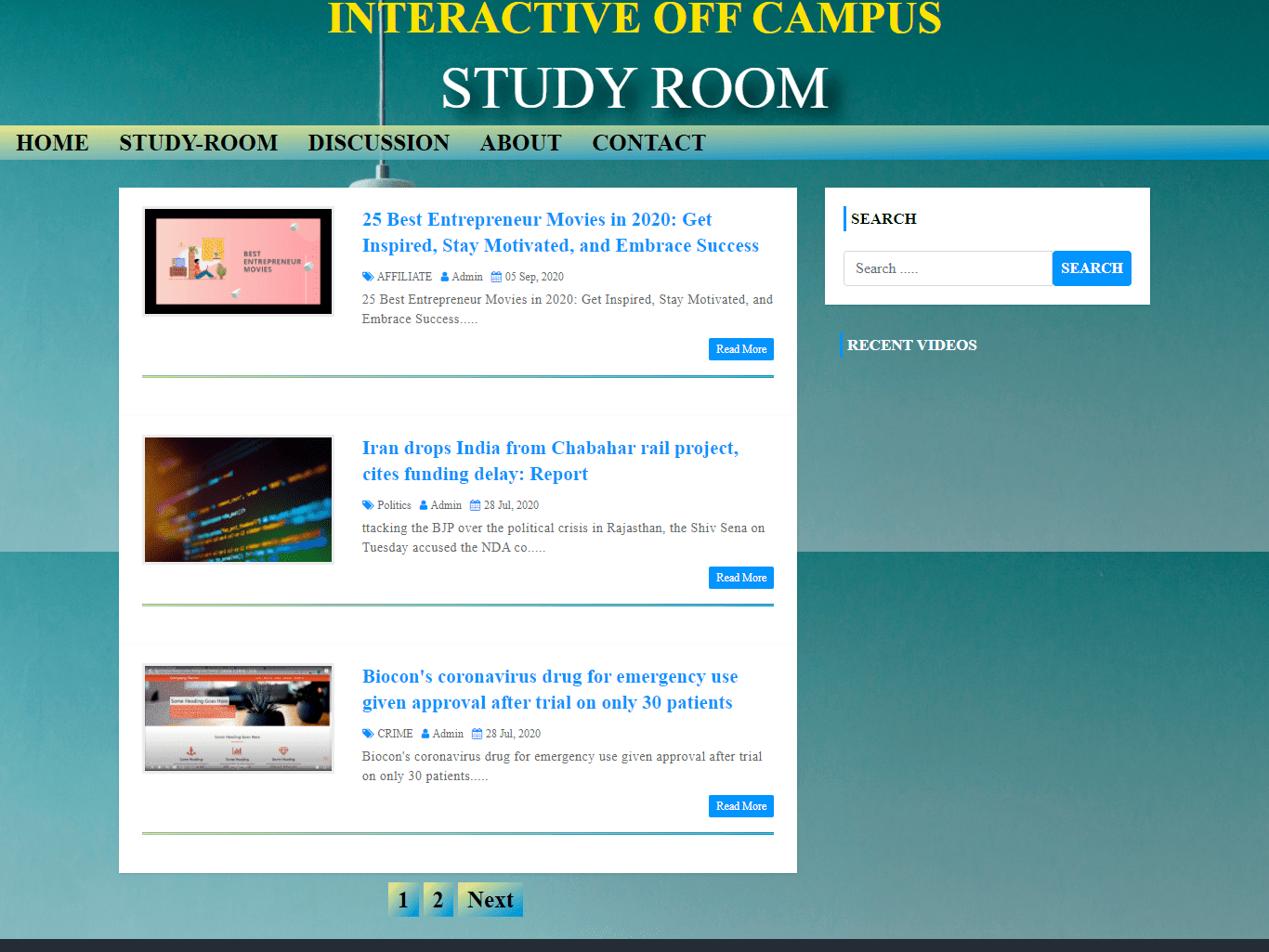Open the DISCUSSION section
This screenshot has height=952, width=1269.
click(x=379, y=143)
